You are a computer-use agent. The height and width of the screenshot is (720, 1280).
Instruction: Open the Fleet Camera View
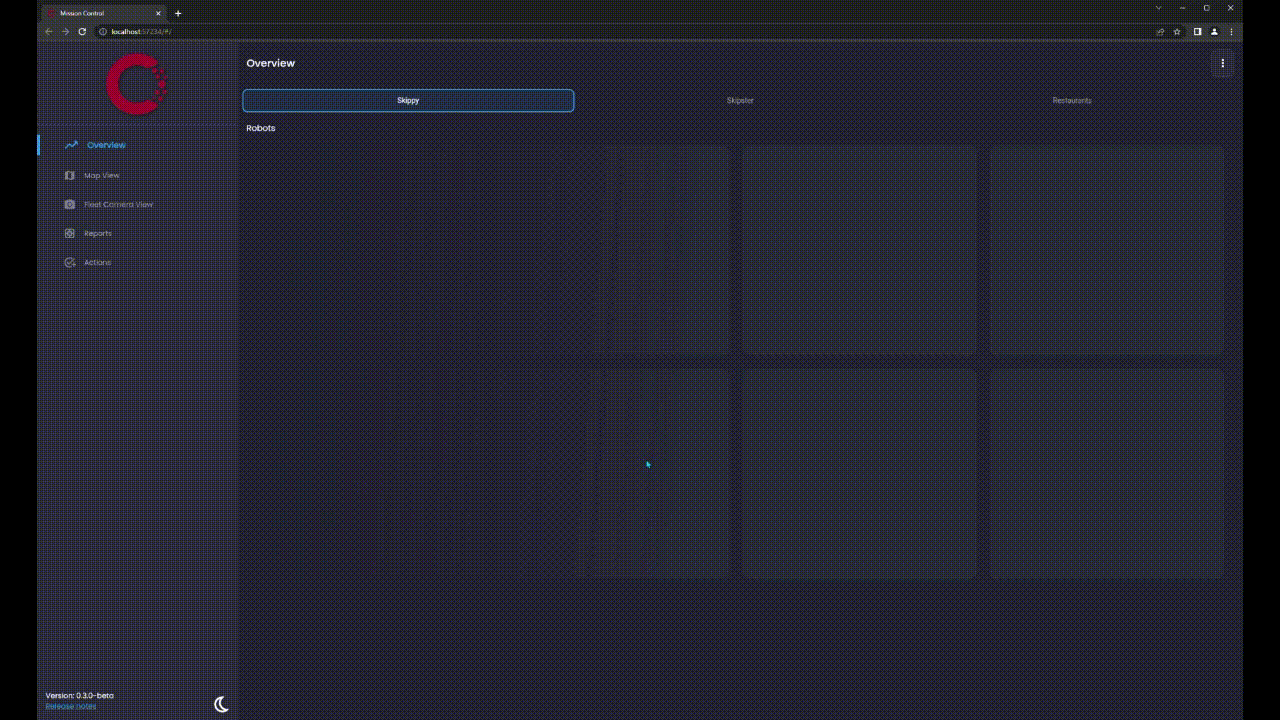120,204
